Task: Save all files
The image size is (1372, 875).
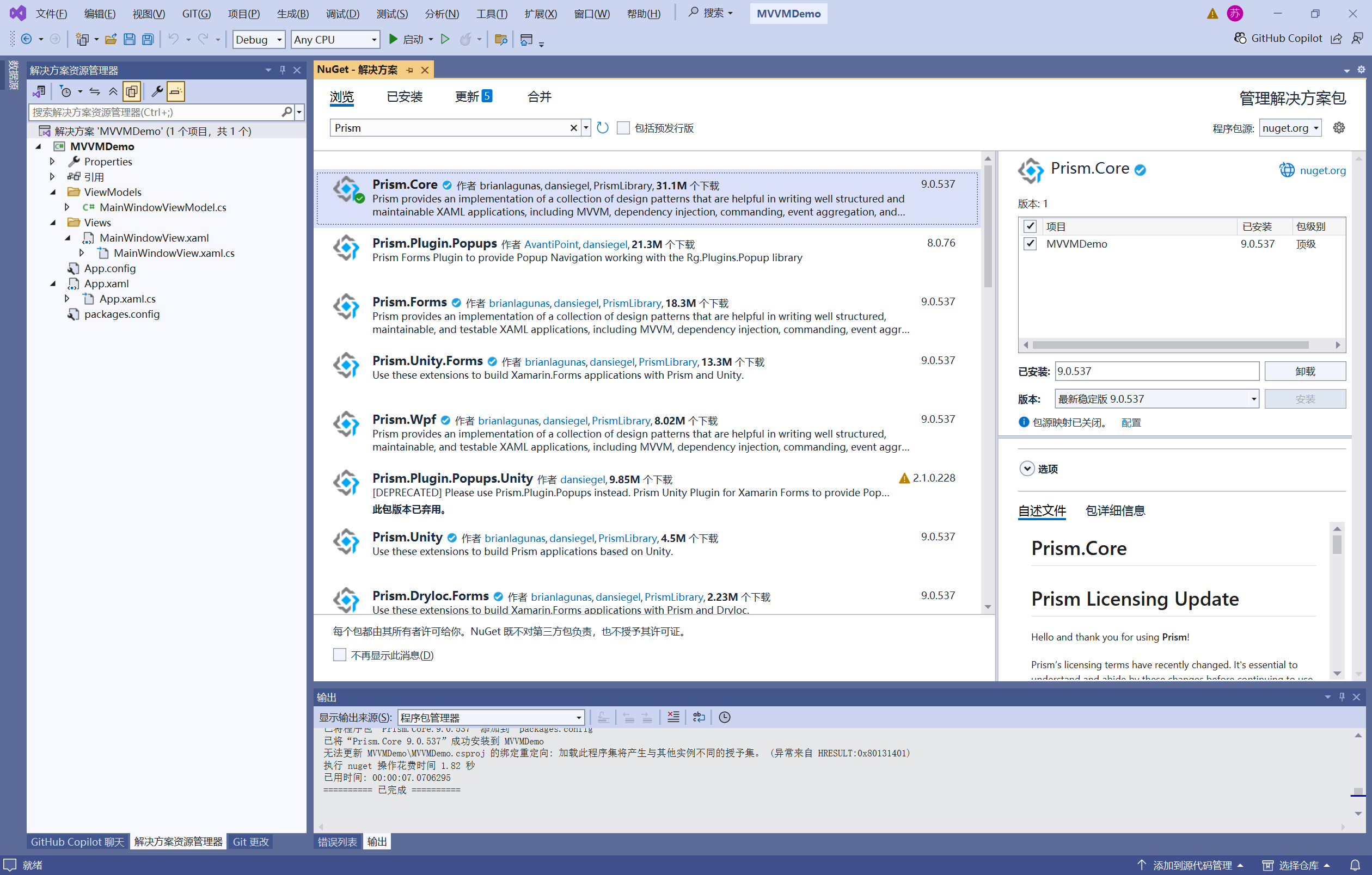Action: [x=148, y=39]
